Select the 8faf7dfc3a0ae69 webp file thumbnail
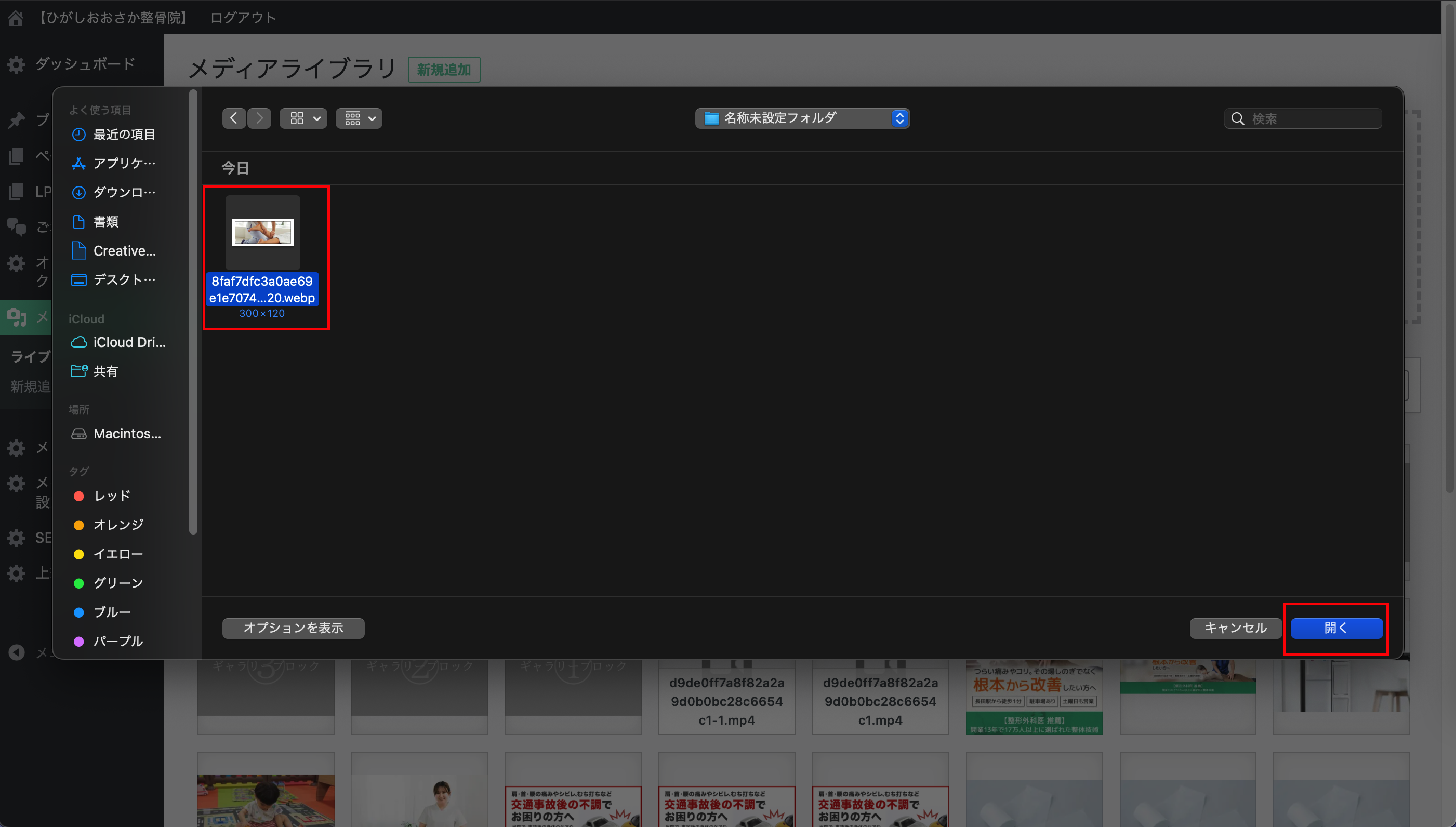1456x827 pixels. [x=262, y=233]
